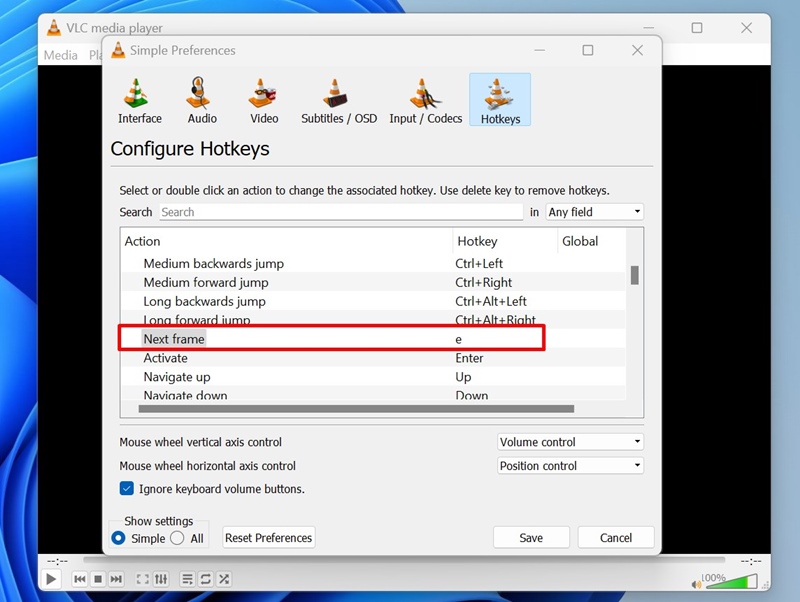Toggle the random shuffle playback icon
Screen dimensions: 800x602
(224, 579)
